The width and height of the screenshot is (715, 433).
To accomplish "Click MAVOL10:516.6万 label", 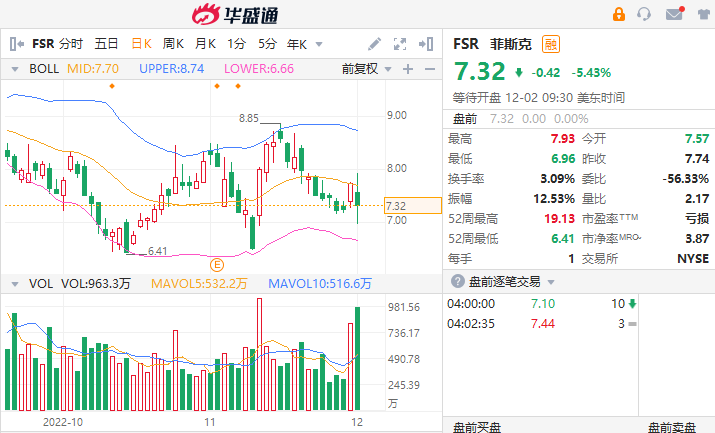I will (320, 284).
